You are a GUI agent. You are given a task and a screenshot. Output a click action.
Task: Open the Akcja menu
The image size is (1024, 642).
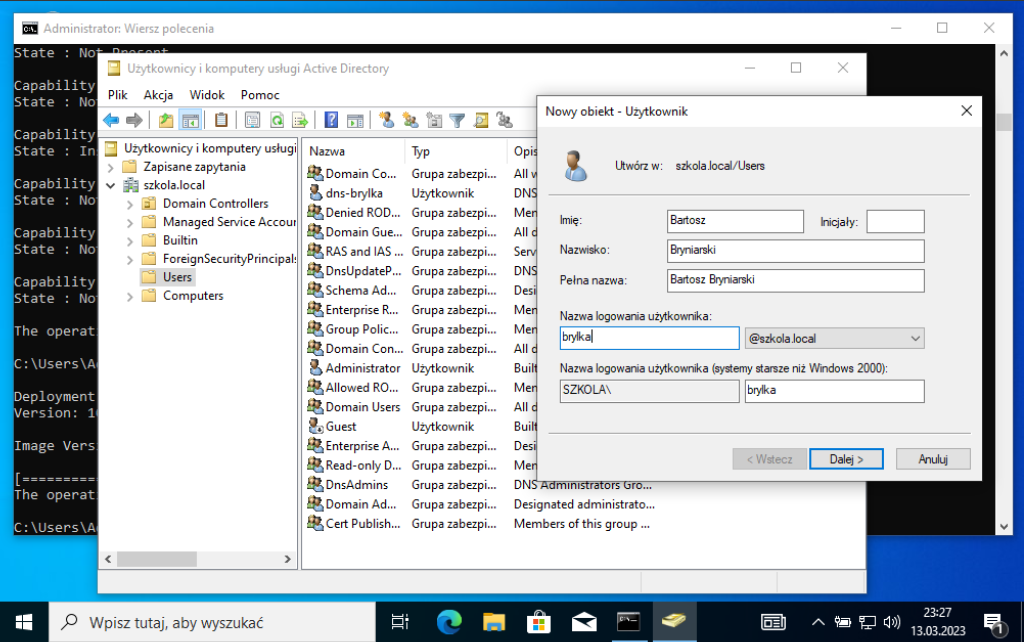[x=158, y=95]
